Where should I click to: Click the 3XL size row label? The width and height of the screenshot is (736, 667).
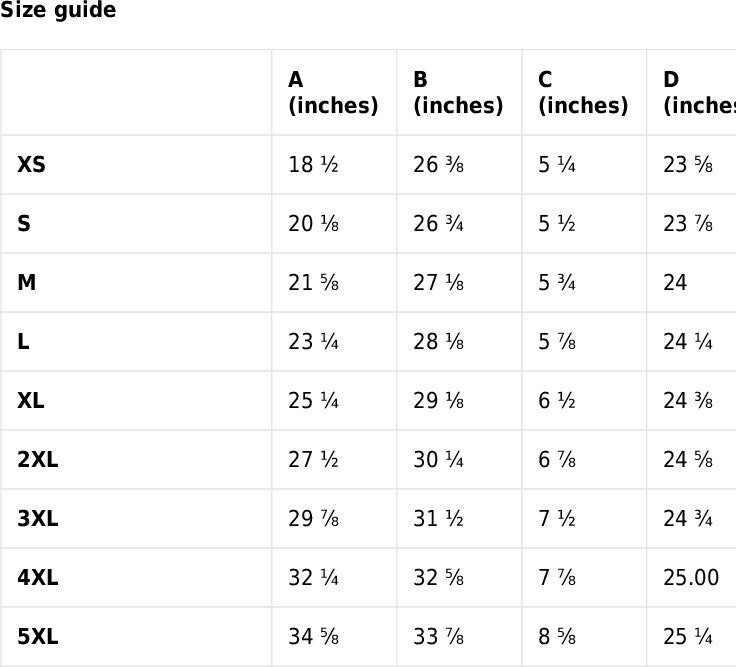point(38,518)
